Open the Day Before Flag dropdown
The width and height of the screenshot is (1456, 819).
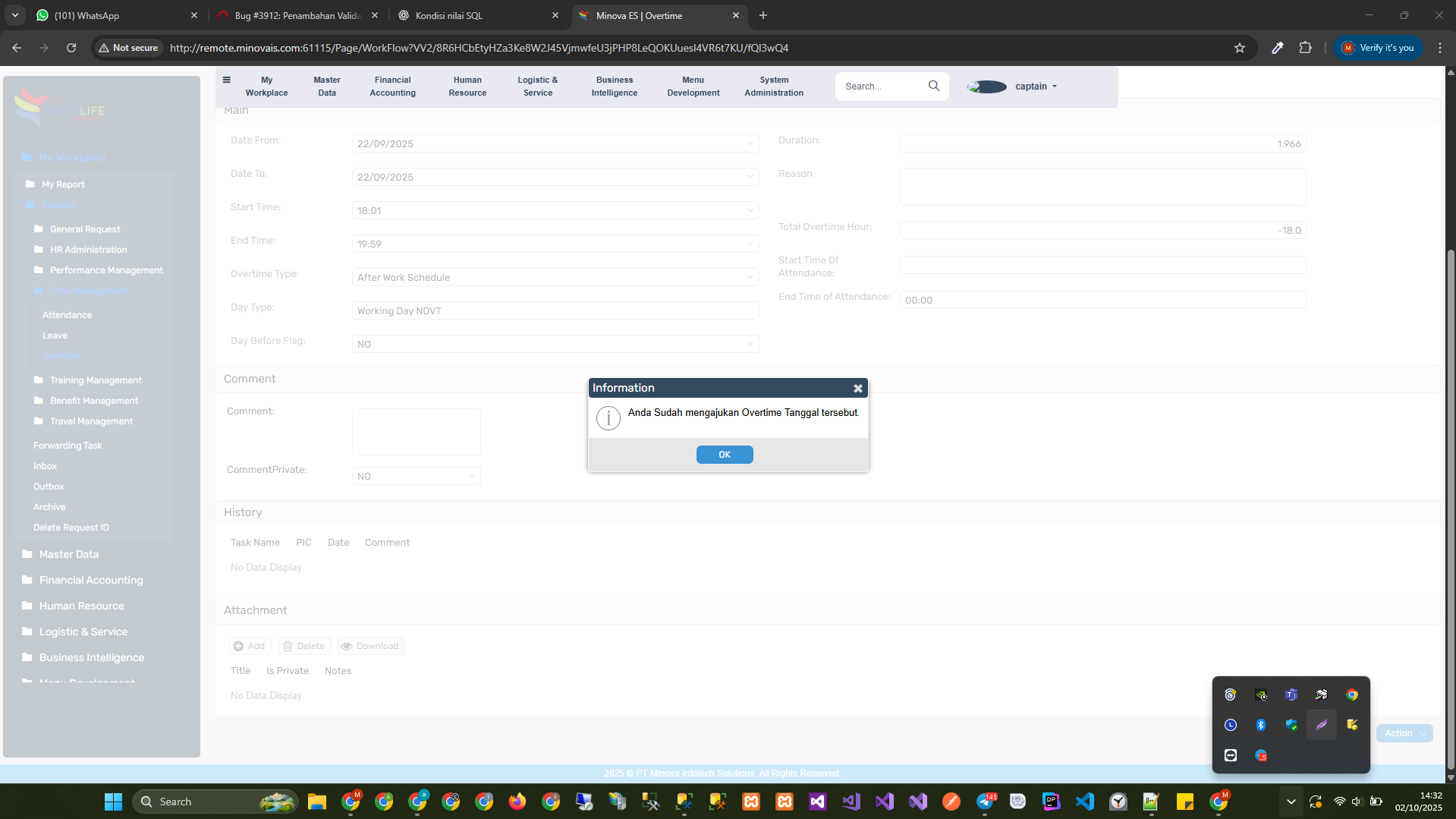click(x=749, y=345)
